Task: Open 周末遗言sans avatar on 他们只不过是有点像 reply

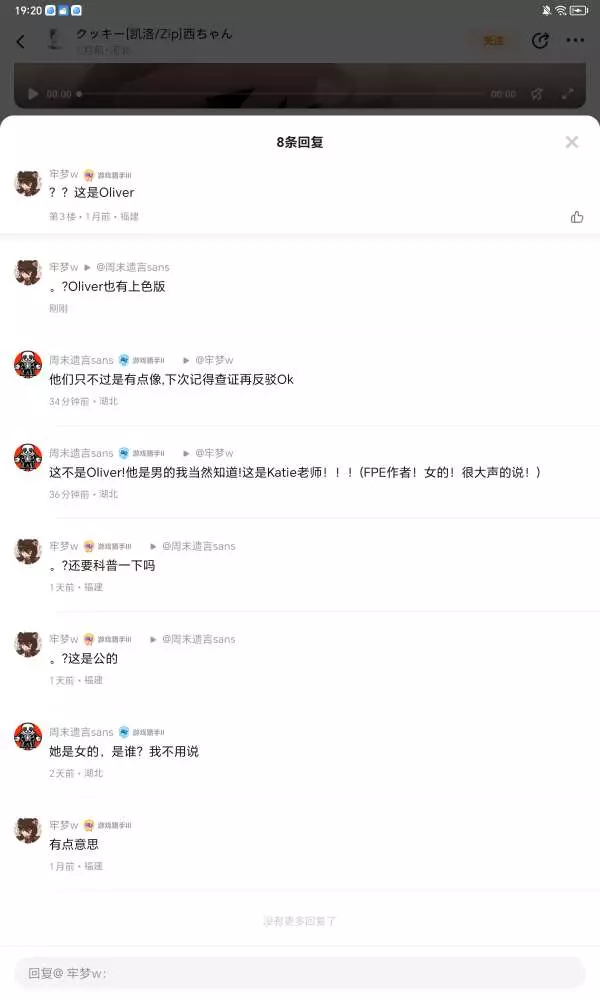Action: [x=28, y=364]
